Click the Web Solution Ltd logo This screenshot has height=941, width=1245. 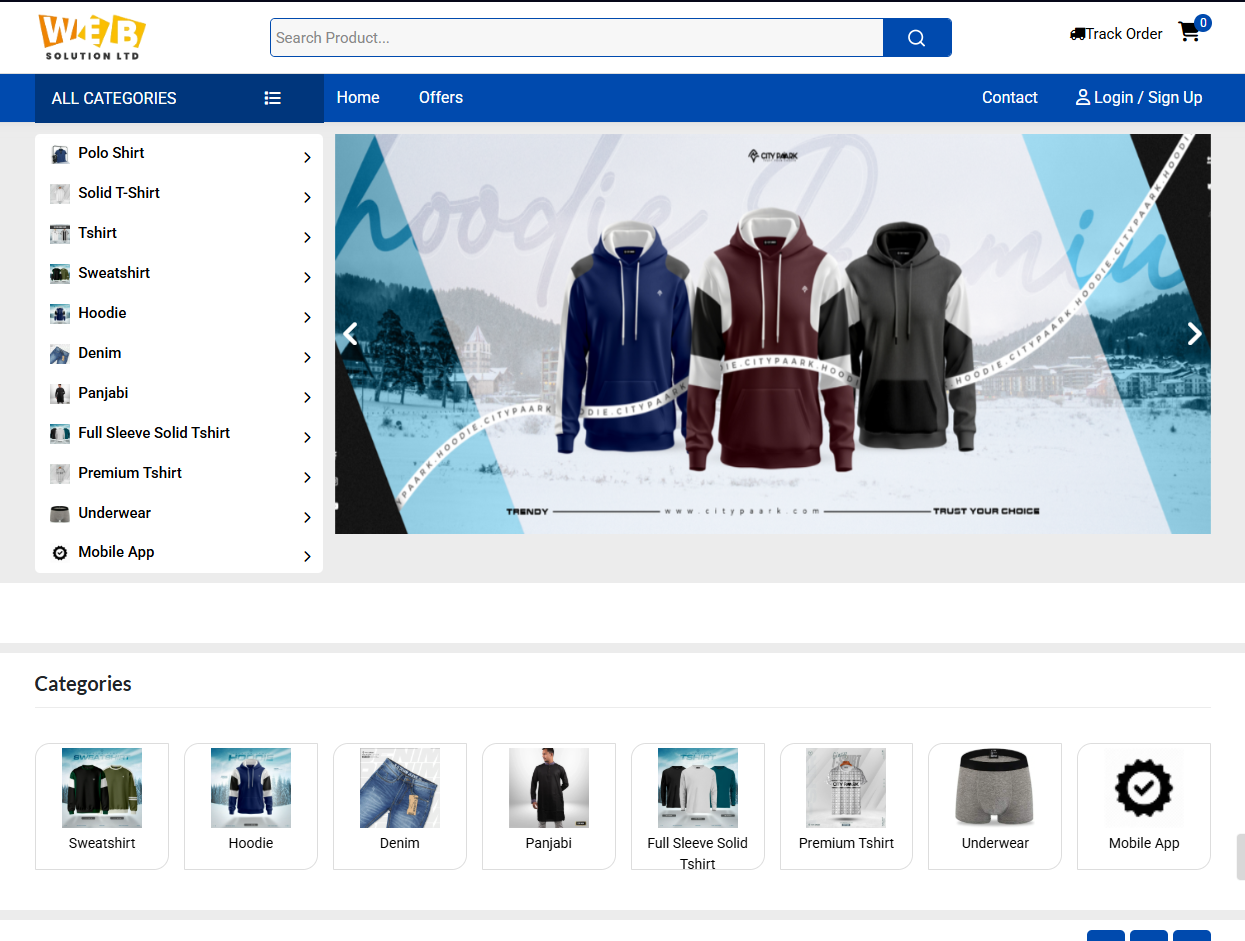pyautogui.click(x=92, y=37)
